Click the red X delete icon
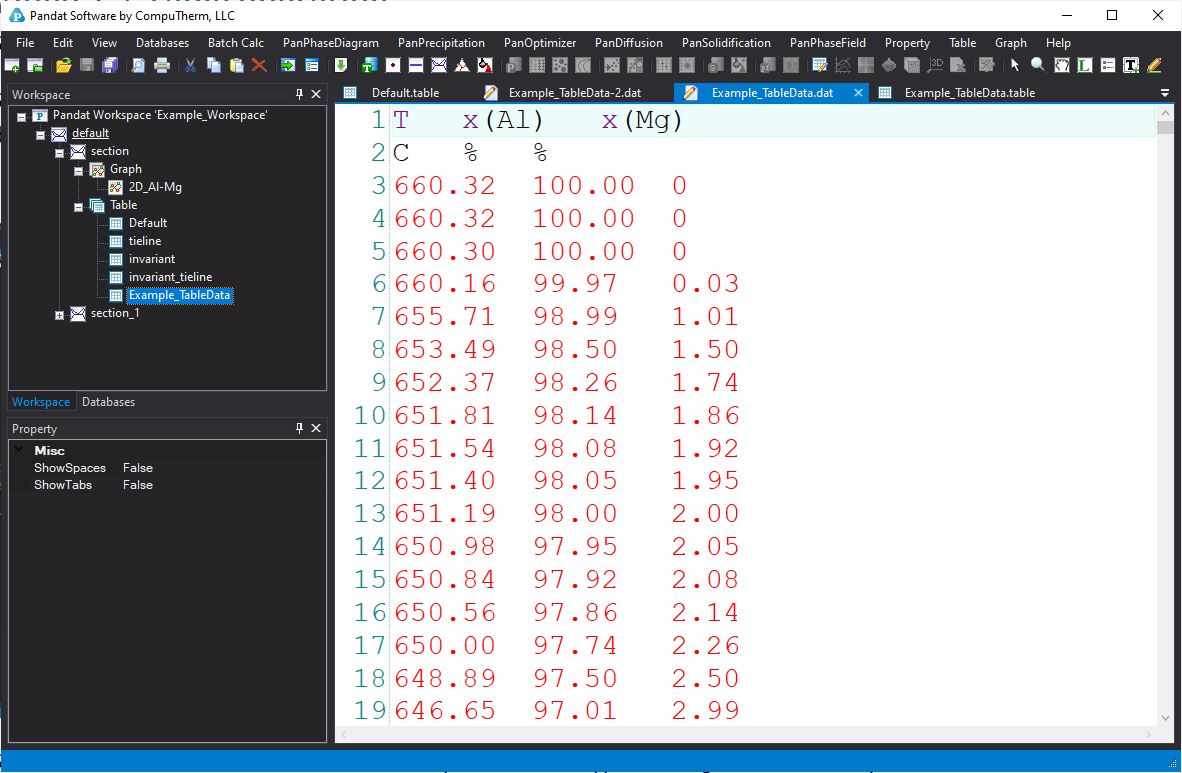This screenshot has height=773, width=1182. click(259, 65)
